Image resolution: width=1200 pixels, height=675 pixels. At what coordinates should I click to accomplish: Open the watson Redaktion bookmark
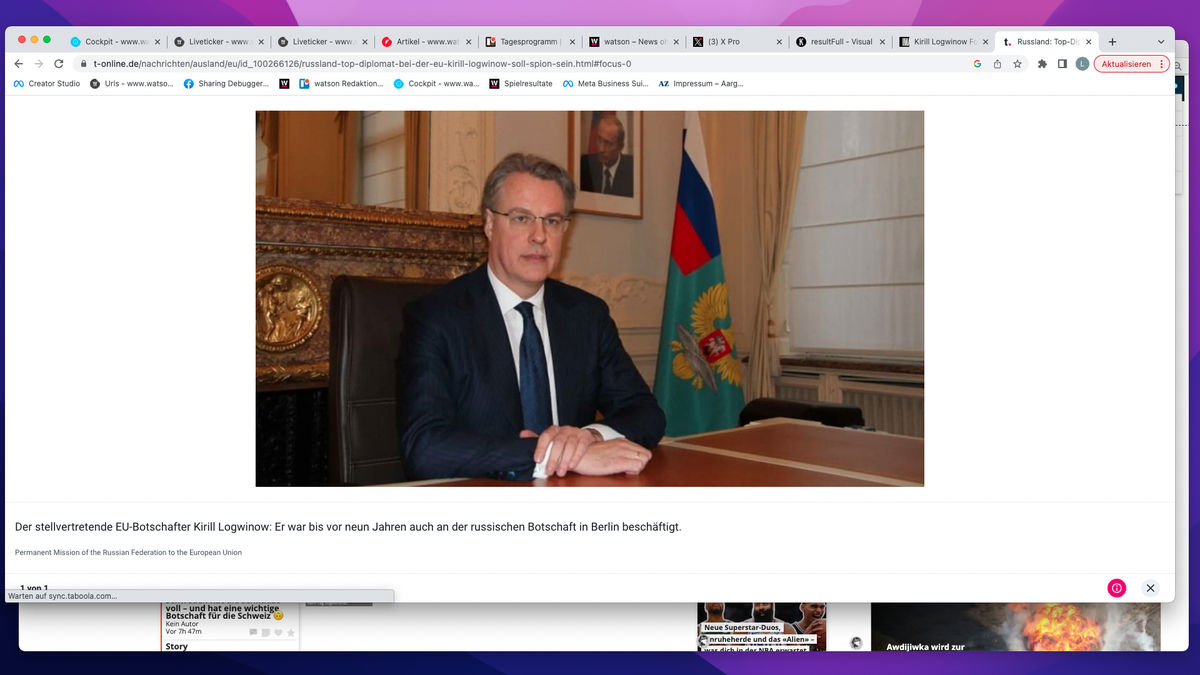pos(341,84)
